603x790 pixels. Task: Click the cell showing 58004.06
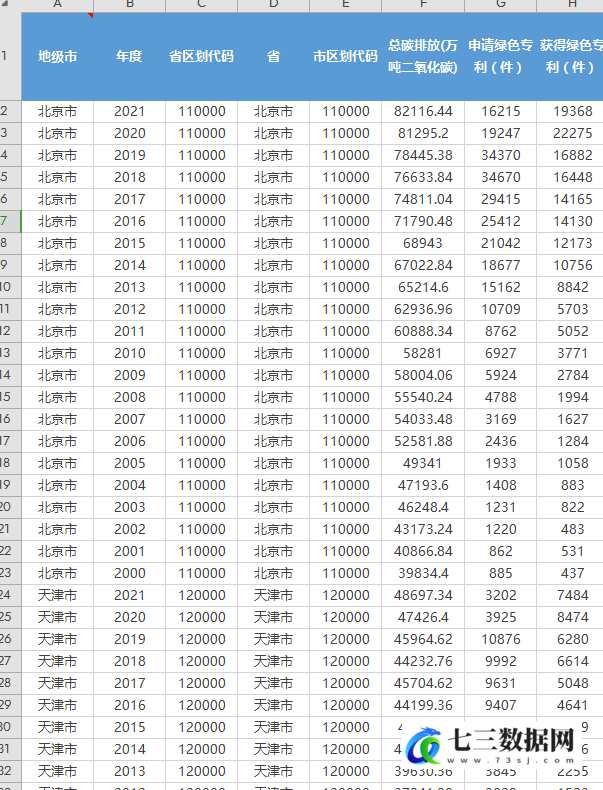click(423, 375)
